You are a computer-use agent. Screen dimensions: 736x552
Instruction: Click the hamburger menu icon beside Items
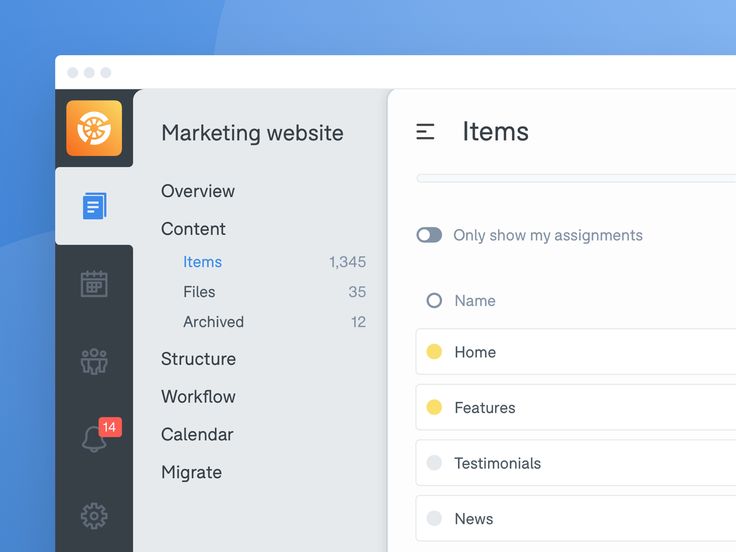425,132
